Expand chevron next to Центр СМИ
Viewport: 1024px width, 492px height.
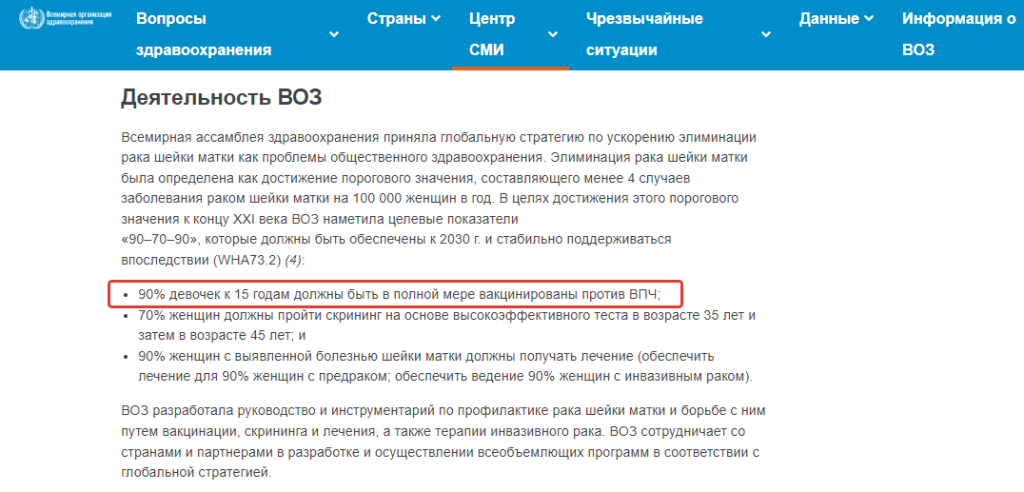(553, 35)
